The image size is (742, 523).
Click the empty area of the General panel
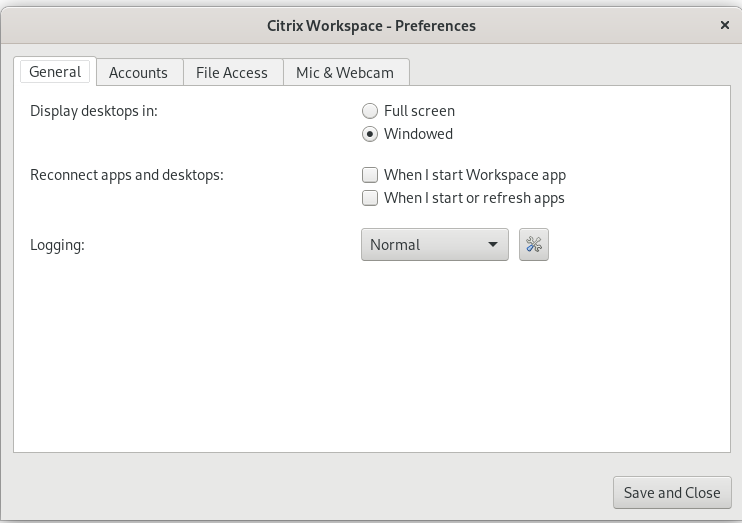(x=371, y=360)
